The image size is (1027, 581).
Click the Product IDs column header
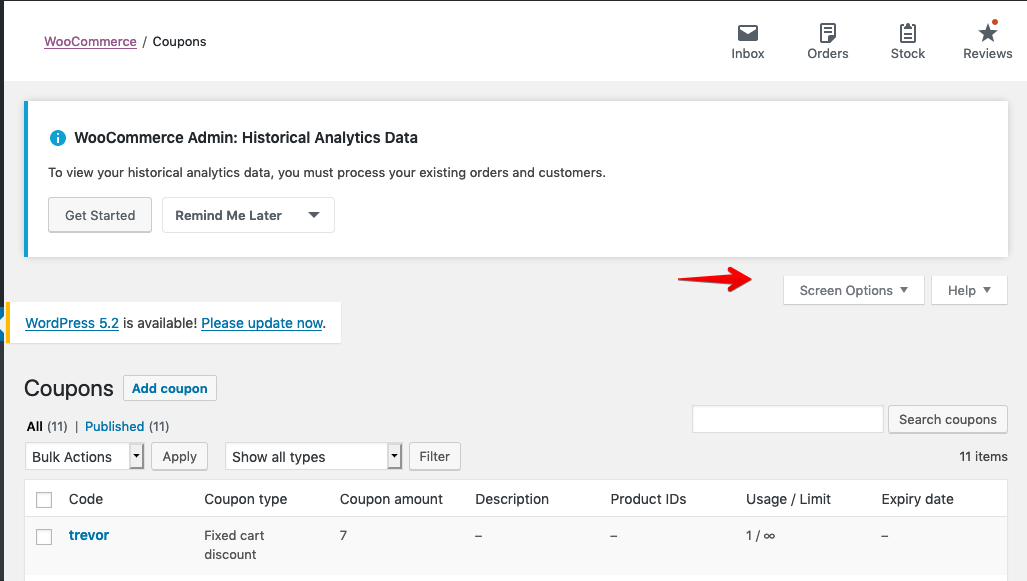[648, 499]
